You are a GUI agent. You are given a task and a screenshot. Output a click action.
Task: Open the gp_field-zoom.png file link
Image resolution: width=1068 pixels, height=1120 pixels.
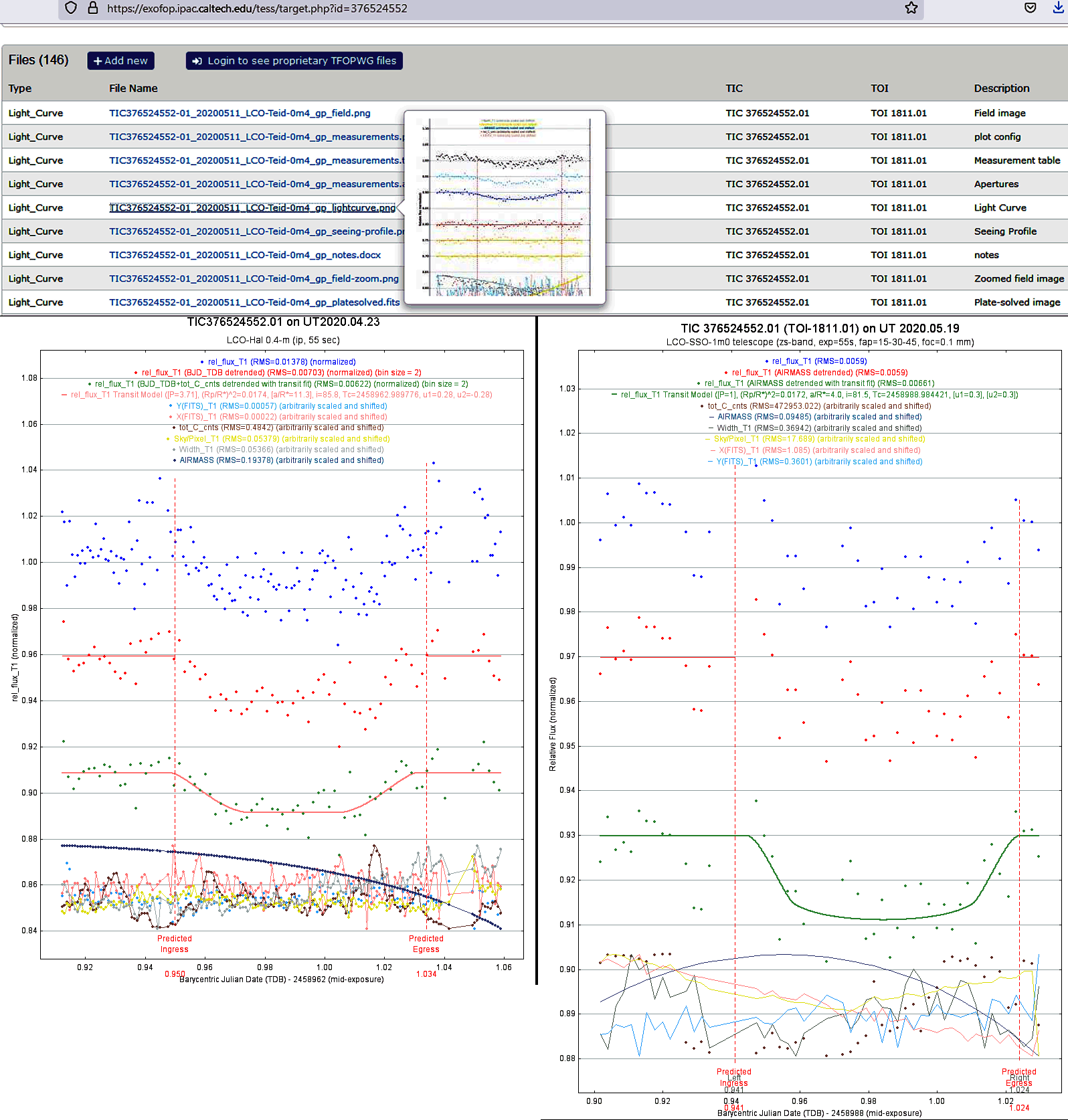254,279
